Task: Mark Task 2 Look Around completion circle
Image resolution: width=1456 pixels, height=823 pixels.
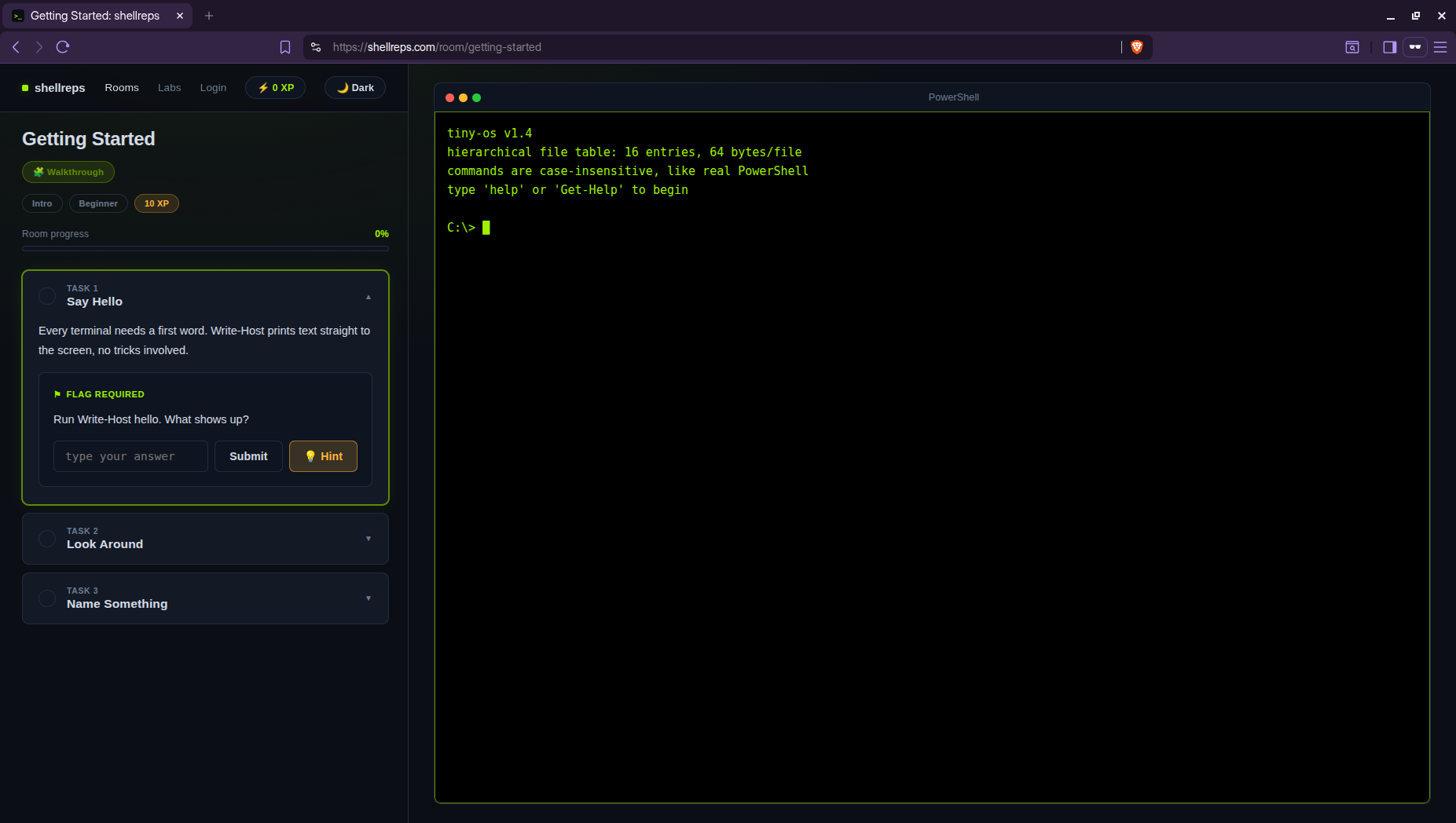Action: point(47,539)
